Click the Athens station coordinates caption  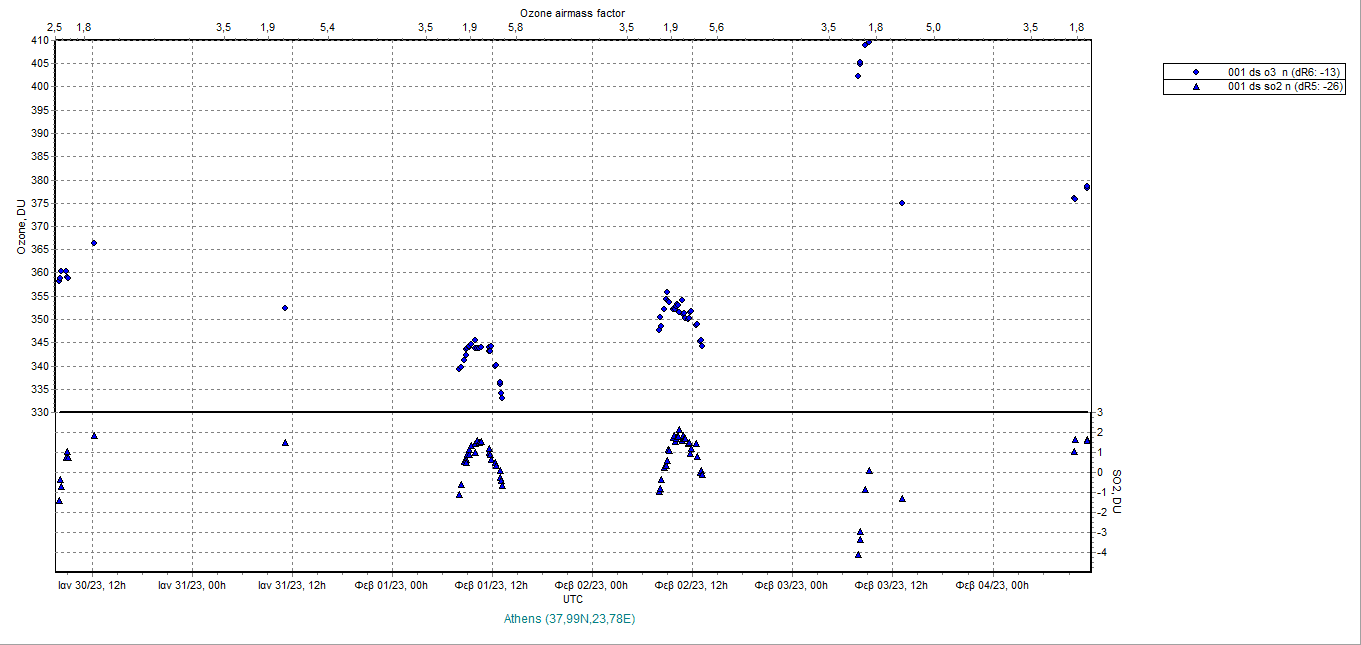572,619
